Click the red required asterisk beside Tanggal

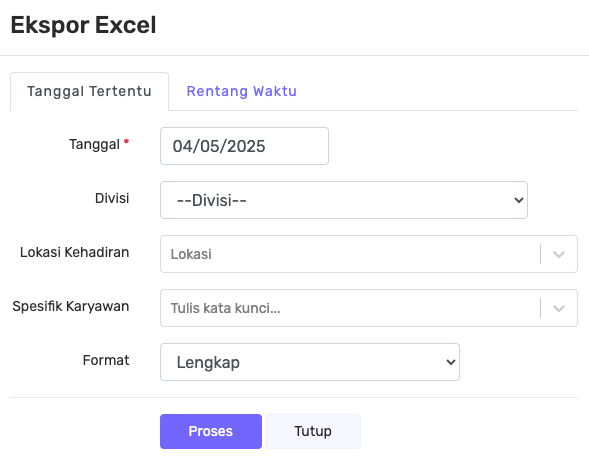pyautogui.click(x=126, y=142)
